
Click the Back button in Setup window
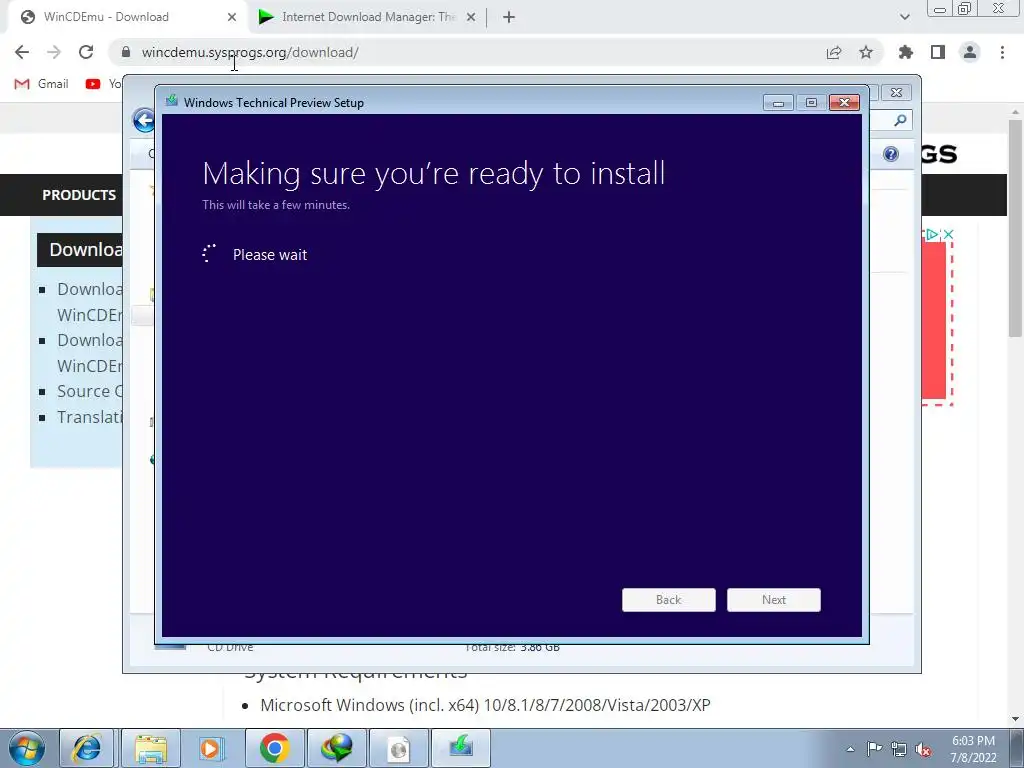[668, 600]
